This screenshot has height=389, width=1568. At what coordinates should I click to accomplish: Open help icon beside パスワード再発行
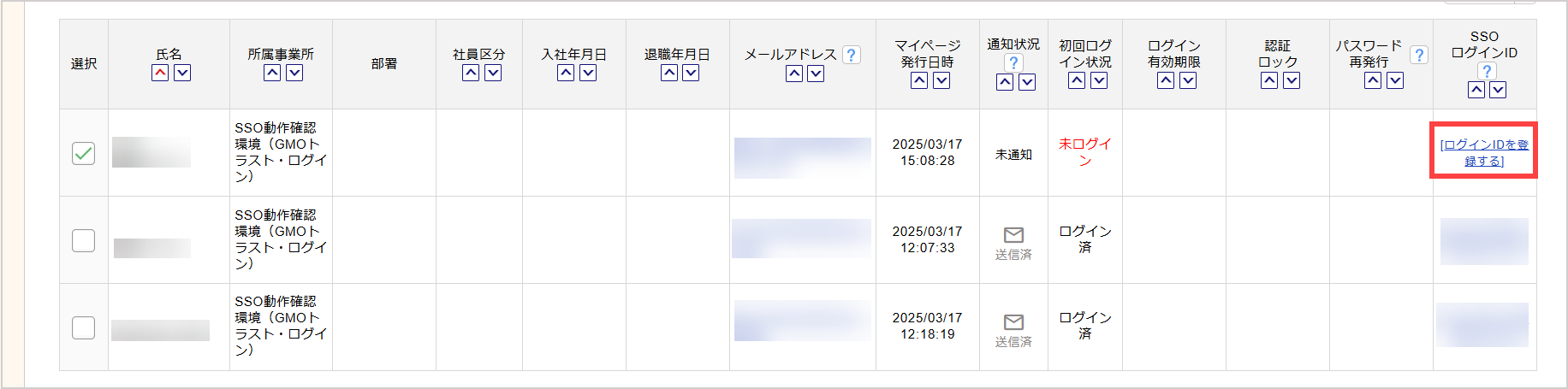pyautogui.click(x=1419, y=55)
